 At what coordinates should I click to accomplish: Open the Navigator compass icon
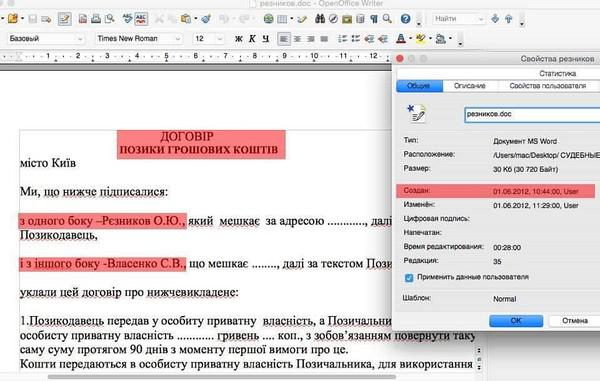pos(333,18)
